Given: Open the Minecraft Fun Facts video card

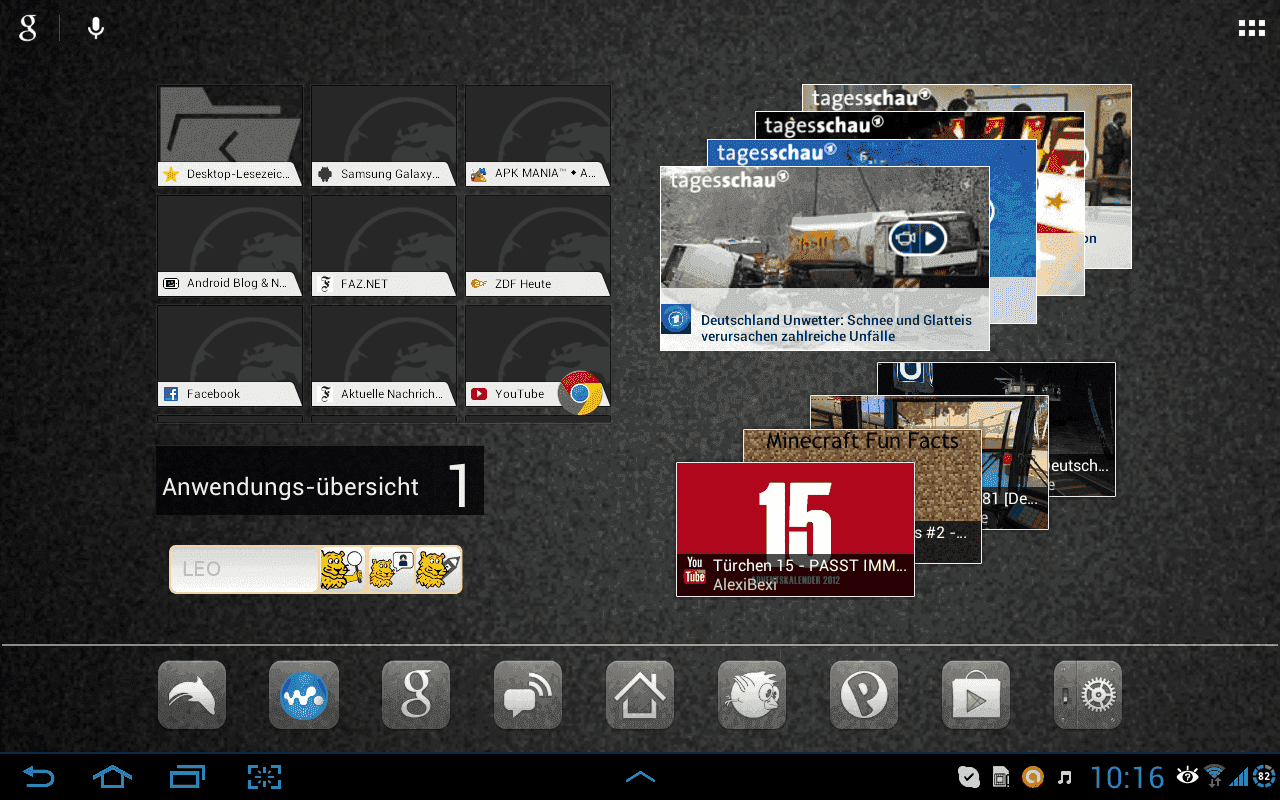Looking at the screenshot, I should point(862,445).
